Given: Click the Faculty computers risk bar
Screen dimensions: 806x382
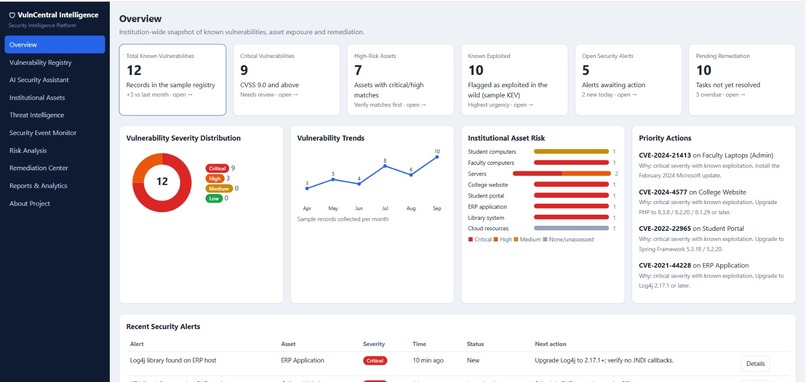Looking at the screenshot, I should point(571,162).
